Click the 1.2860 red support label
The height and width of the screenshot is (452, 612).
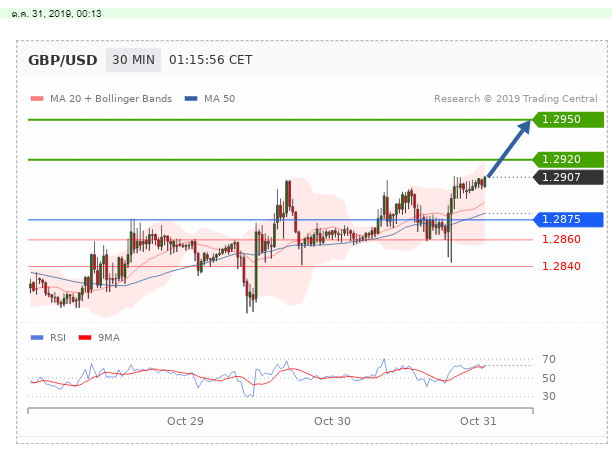(561, 239)
